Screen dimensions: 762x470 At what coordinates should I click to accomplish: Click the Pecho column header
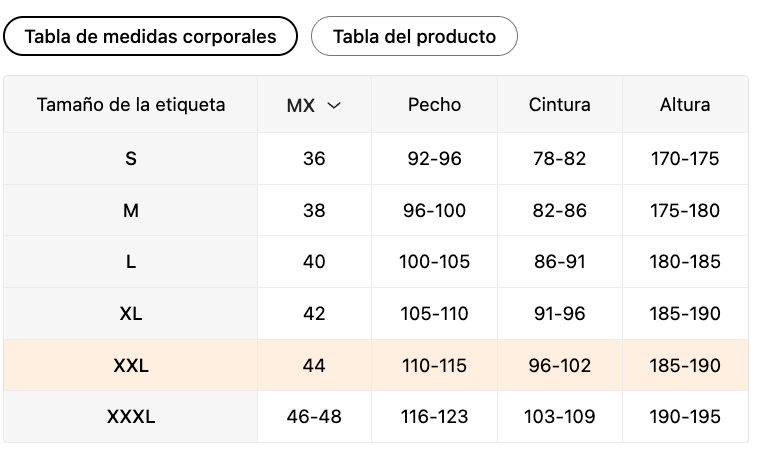tap(435, 104)
